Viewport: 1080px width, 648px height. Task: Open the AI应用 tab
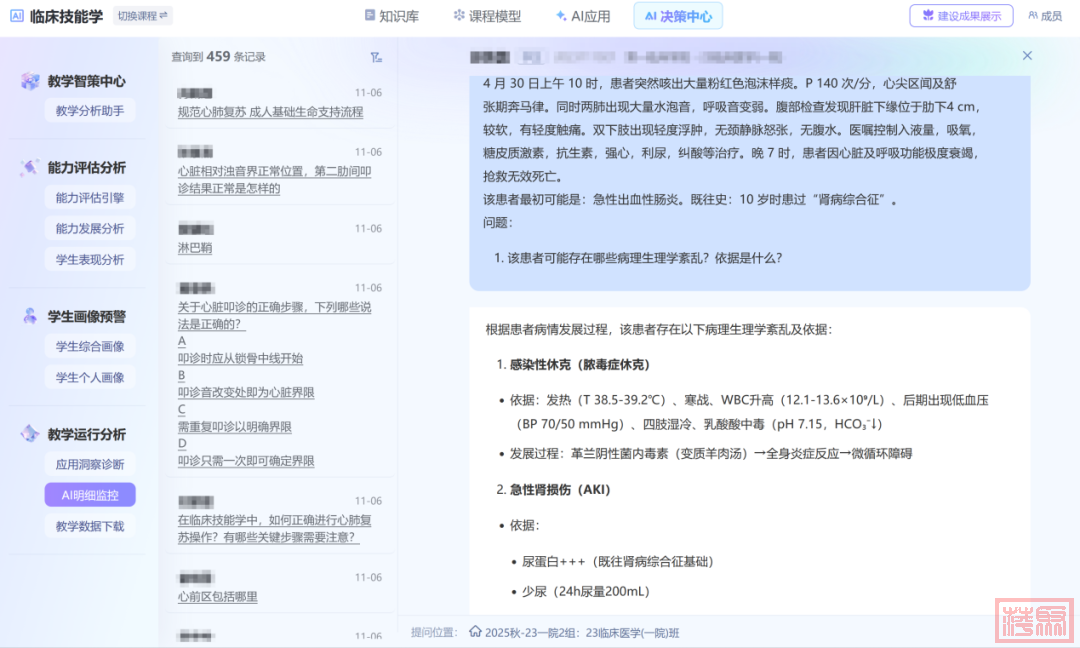tap(583, 16)
